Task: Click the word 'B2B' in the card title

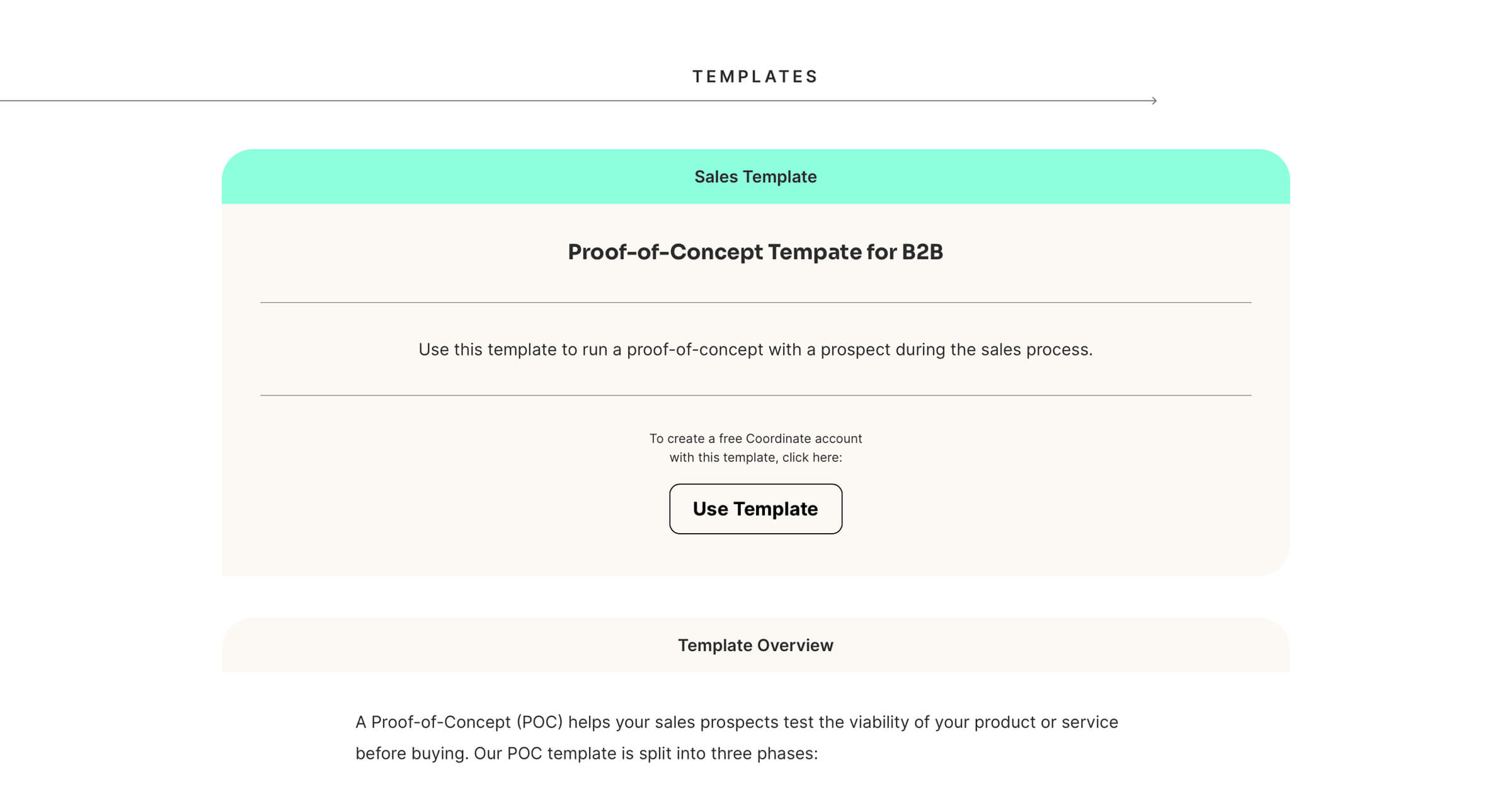Action: click(x=922, y=252)
